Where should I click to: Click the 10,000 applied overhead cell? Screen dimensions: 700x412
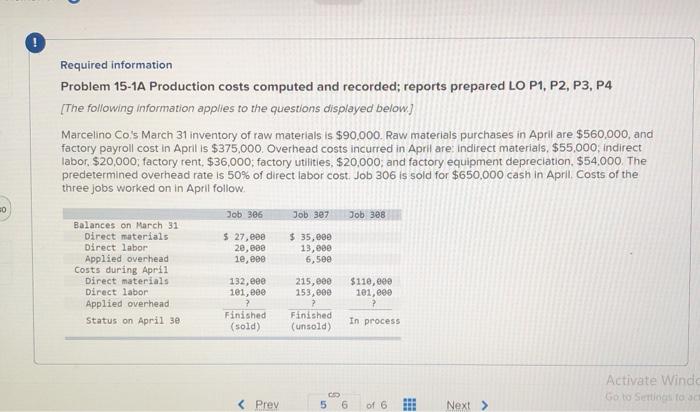[250, 259]
